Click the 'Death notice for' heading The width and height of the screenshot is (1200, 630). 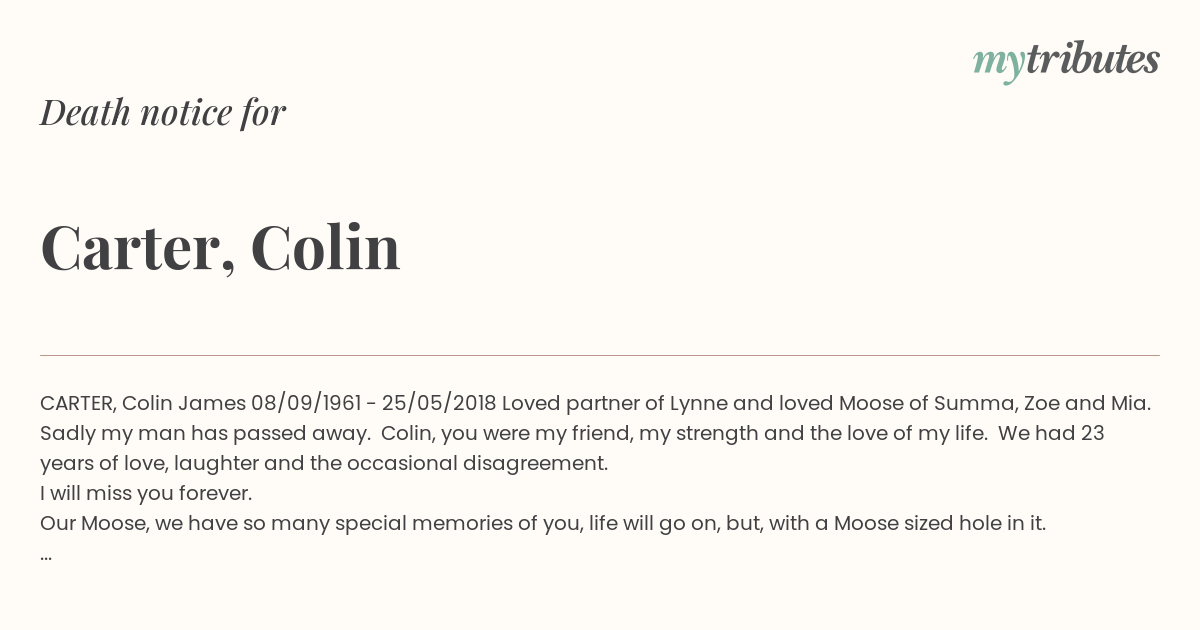163,113
